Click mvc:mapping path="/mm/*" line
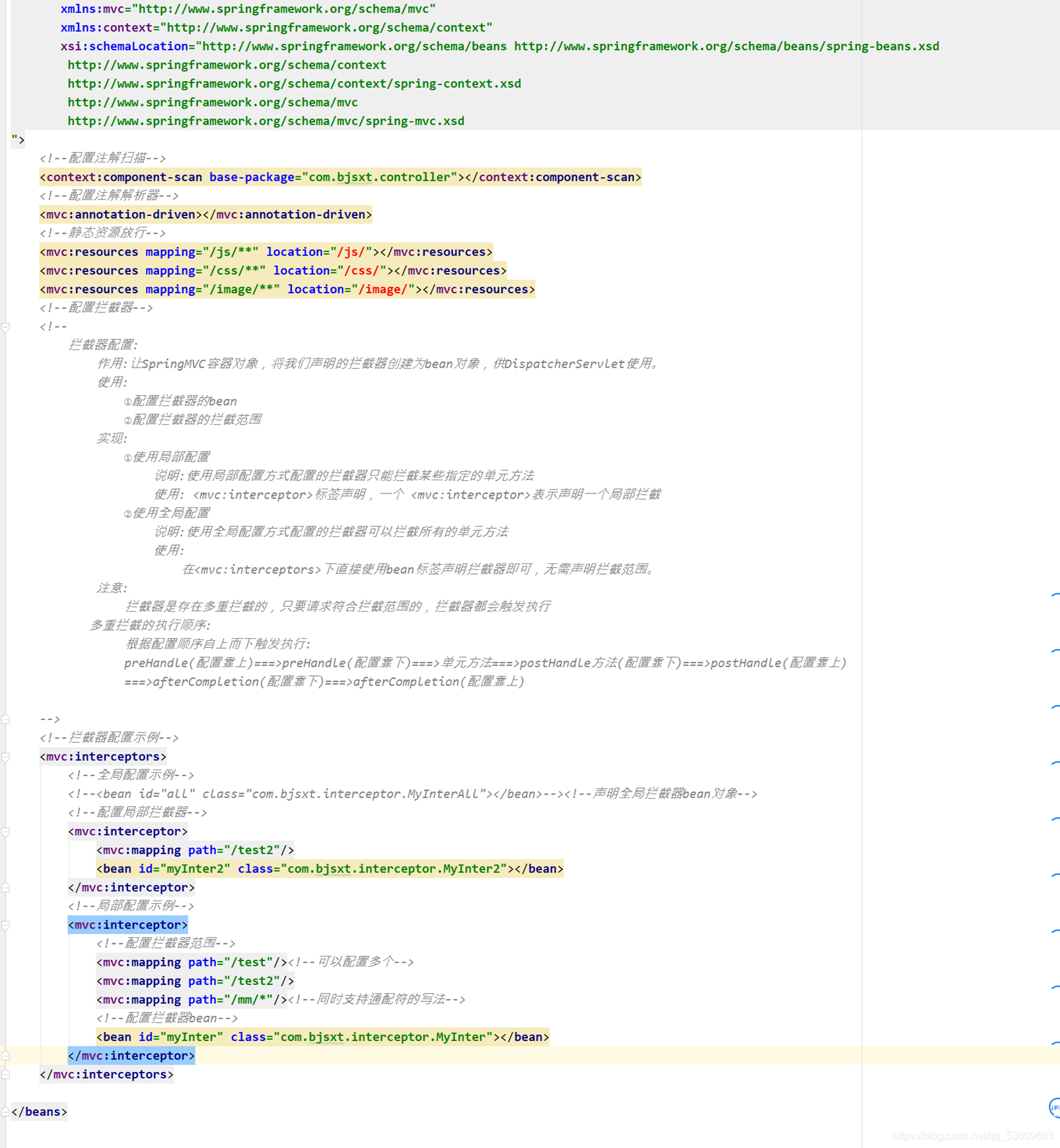 pyautogui.click(x=192, y=1000)
